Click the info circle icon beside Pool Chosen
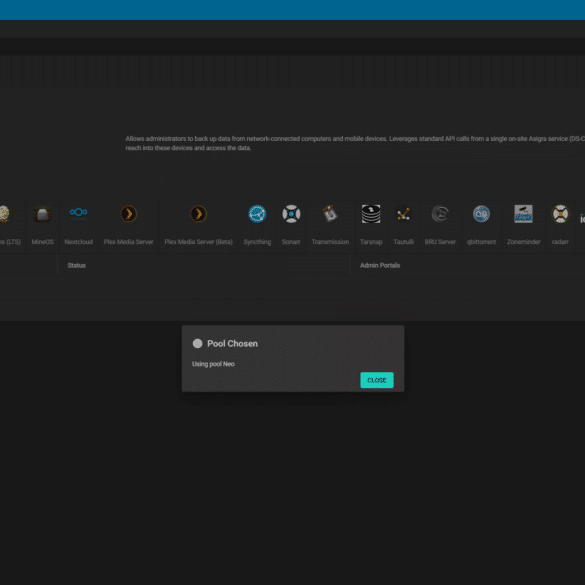This screenshot has height=585, width=585. 197,344
